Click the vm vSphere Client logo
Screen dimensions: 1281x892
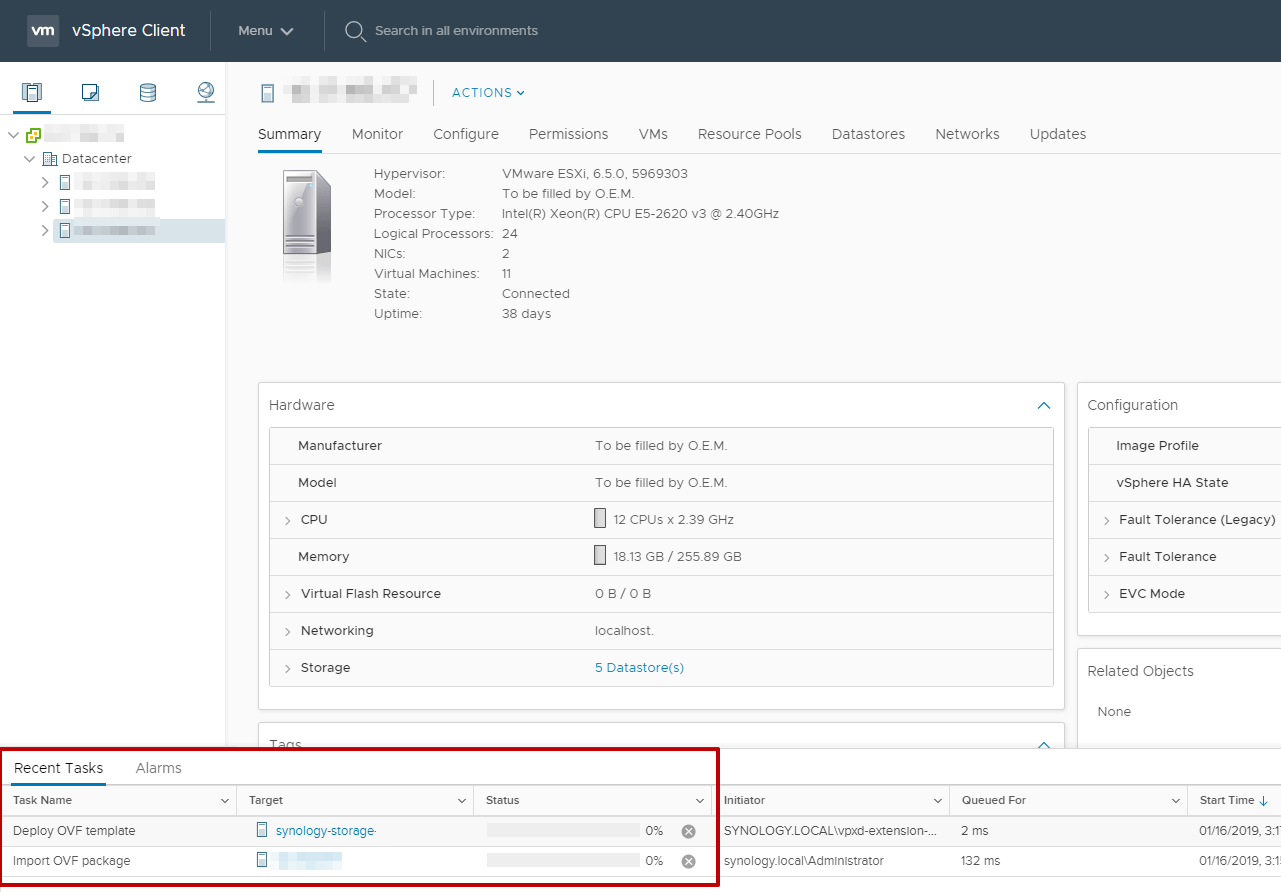click(x=43, y=30)
